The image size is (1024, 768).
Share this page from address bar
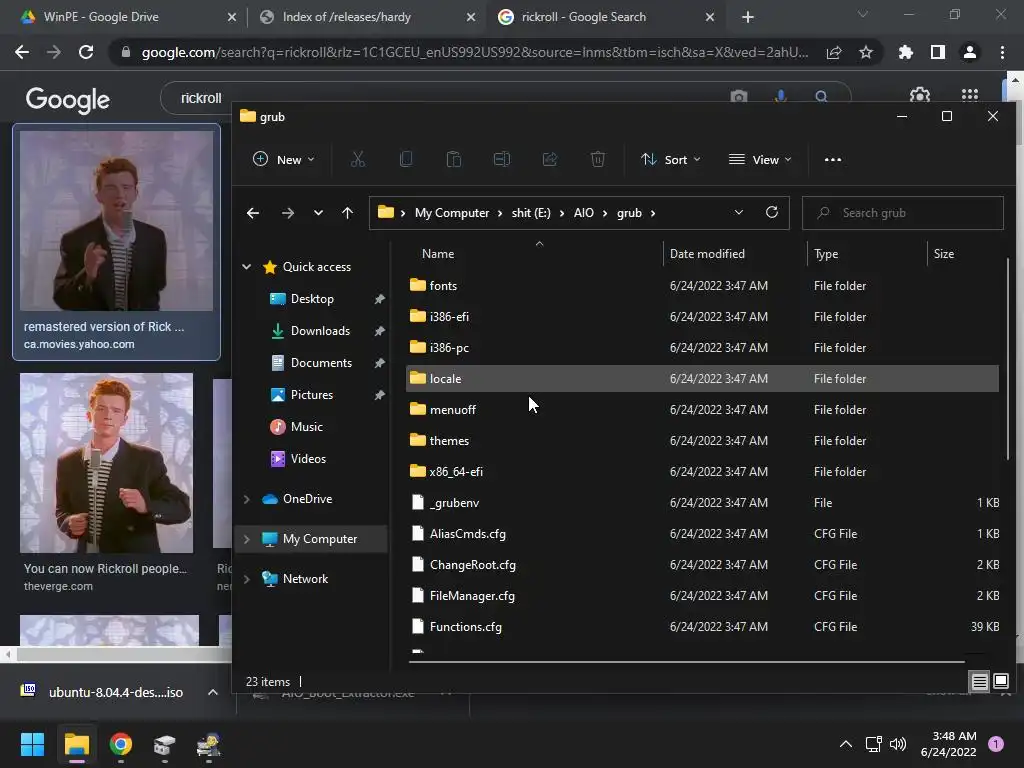point(834,52)
